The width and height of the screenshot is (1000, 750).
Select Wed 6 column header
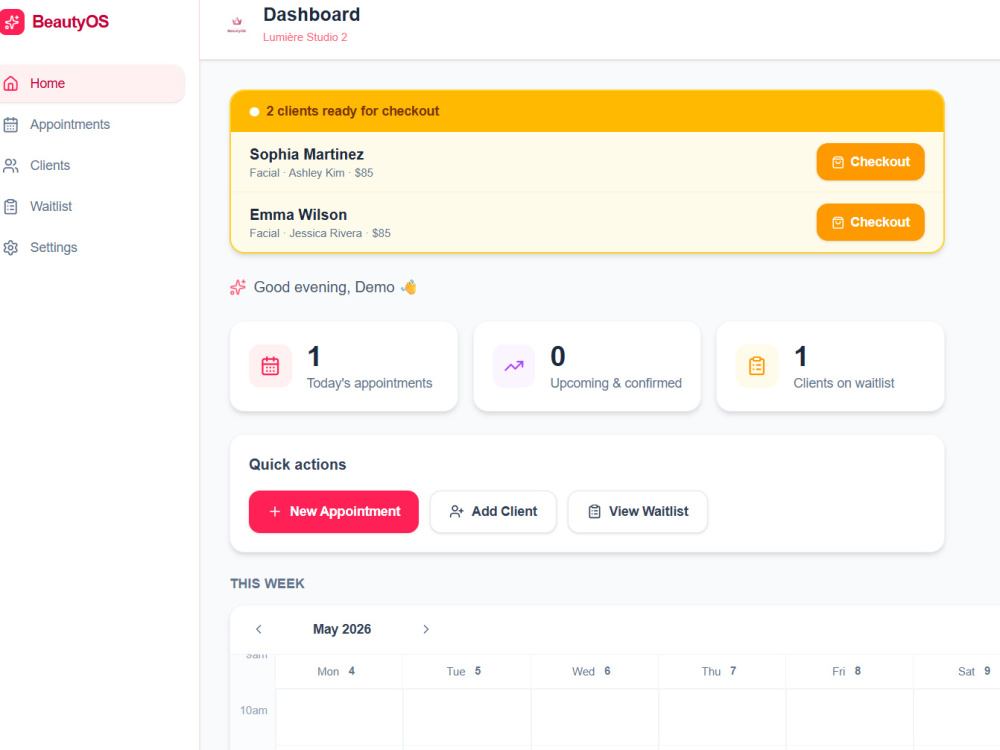(x=594, y=672)
